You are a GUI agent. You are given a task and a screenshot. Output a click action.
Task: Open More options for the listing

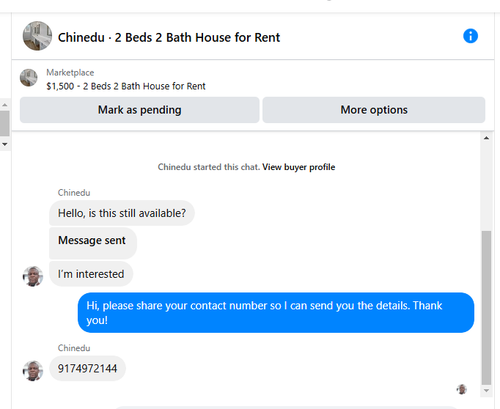point(374,110)
